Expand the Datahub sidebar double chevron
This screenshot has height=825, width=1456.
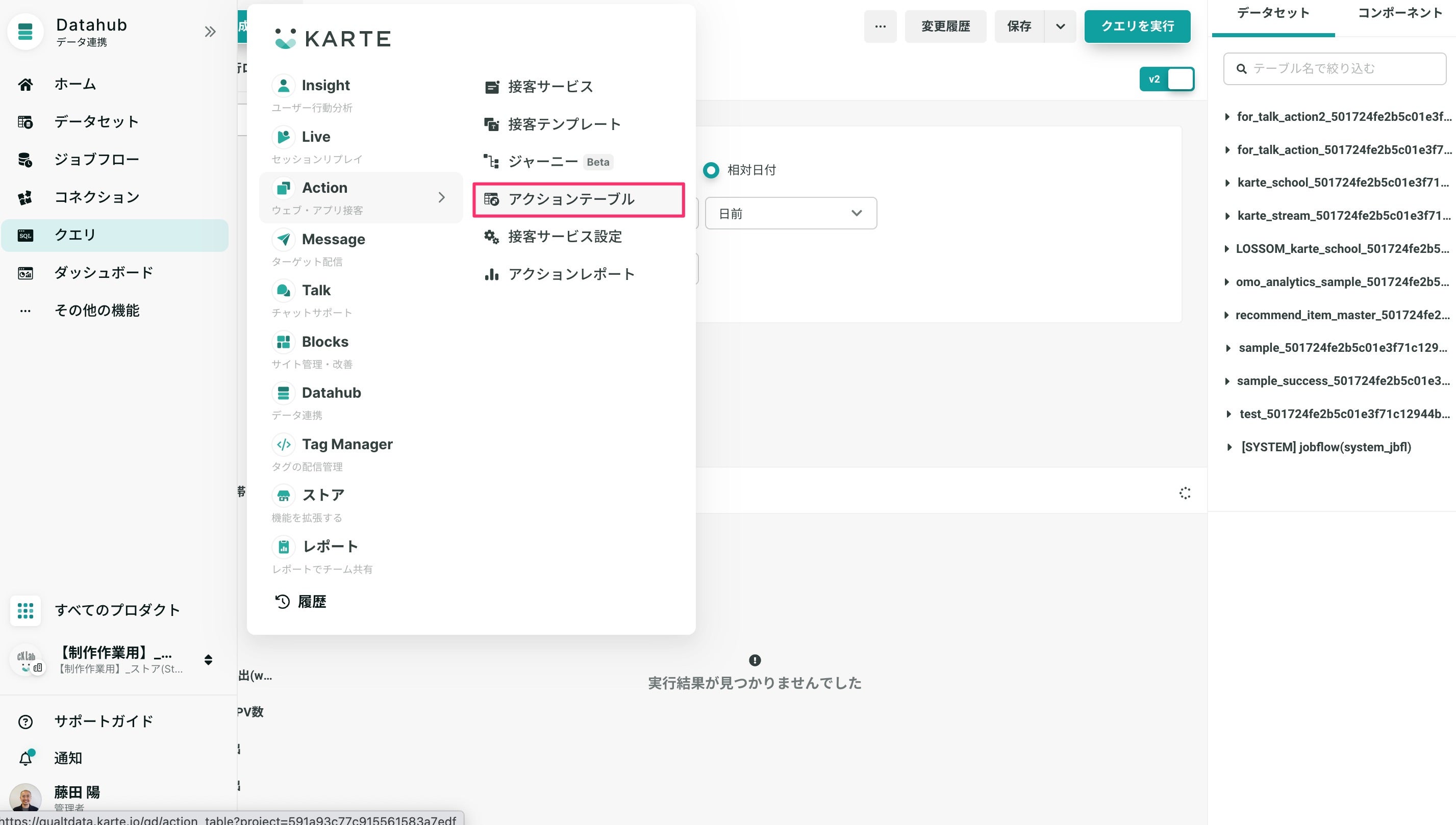pos(210,32)
